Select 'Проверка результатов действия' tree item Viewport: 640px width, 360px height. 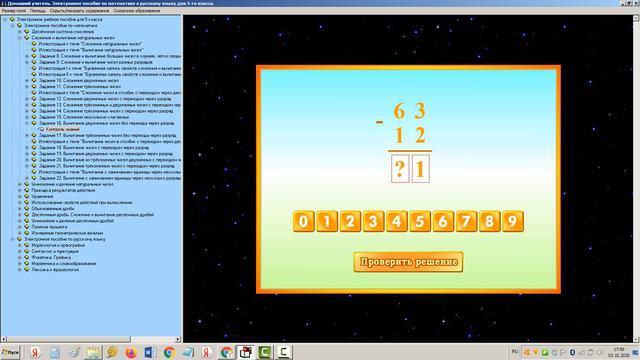[x=63, y=190]
